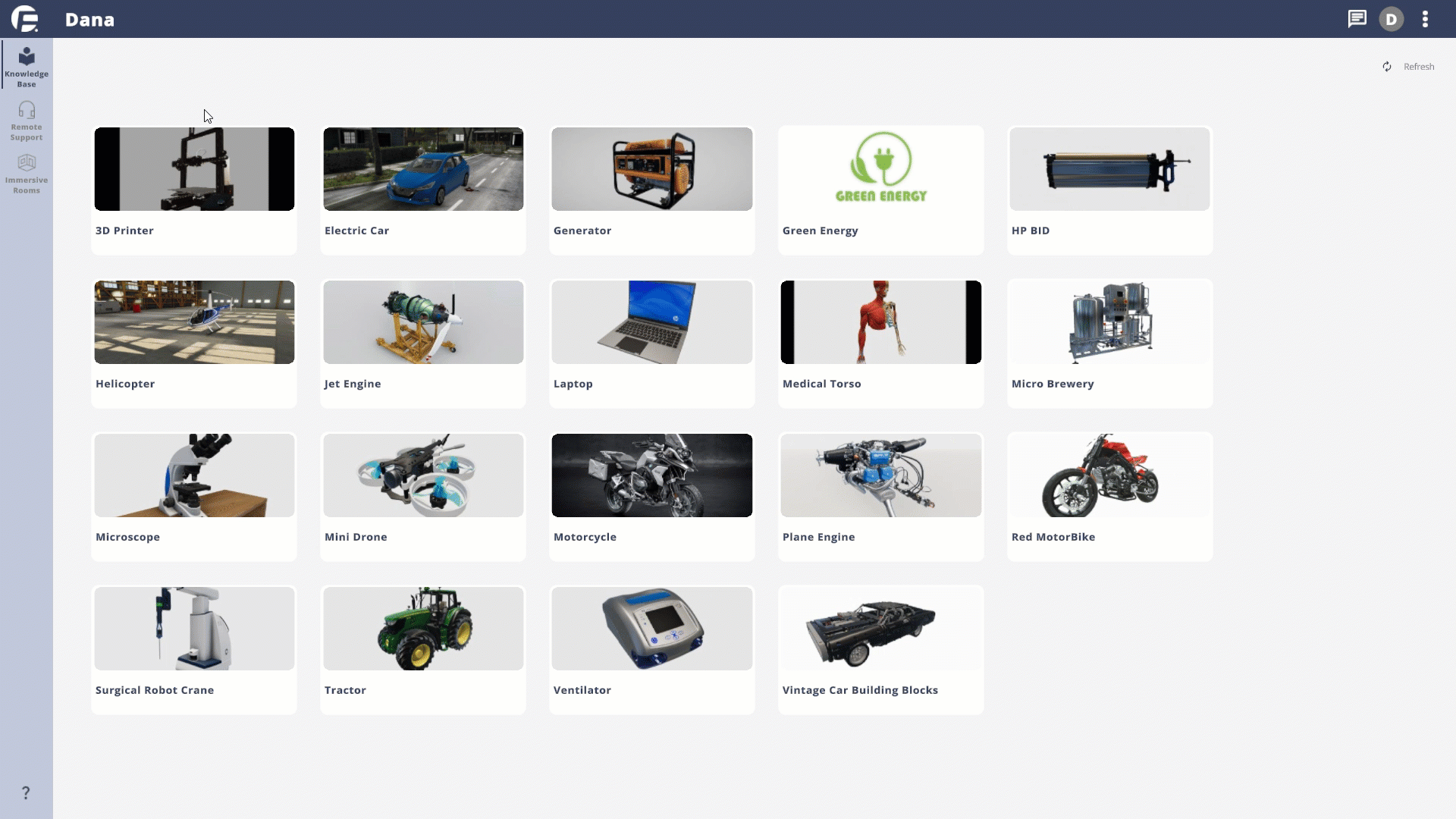Click the app logo in top-left
This screenshot has height=819, width=1456.
25,19
